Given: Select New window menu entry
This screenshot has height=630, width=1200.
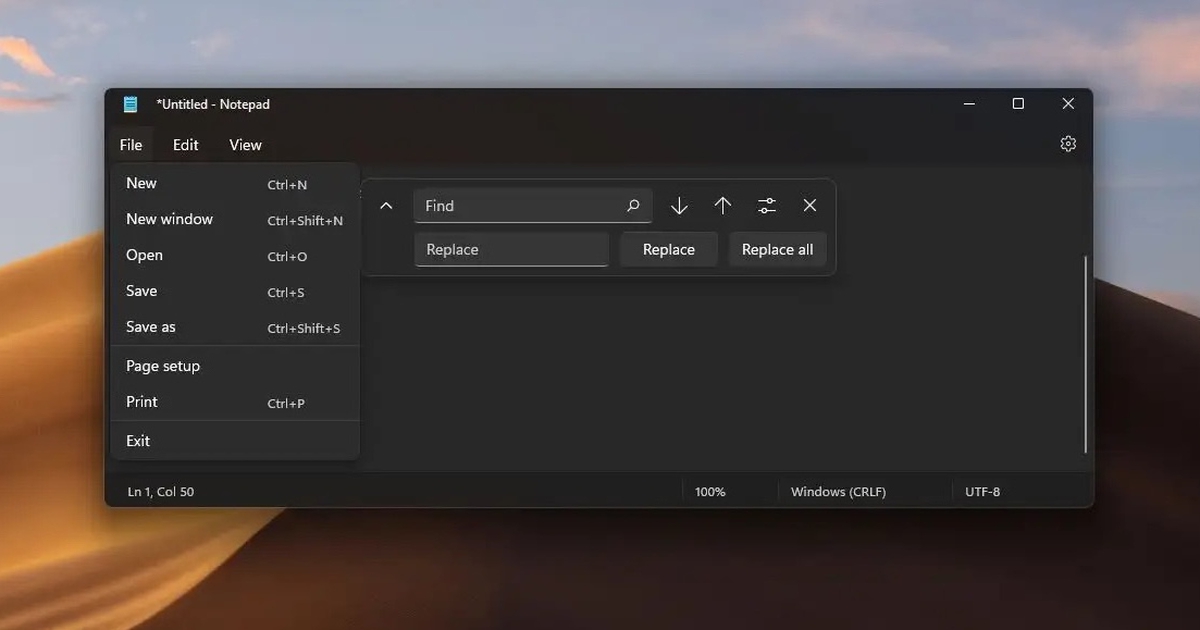Looking at the screenshot, I should pos(235,220).
